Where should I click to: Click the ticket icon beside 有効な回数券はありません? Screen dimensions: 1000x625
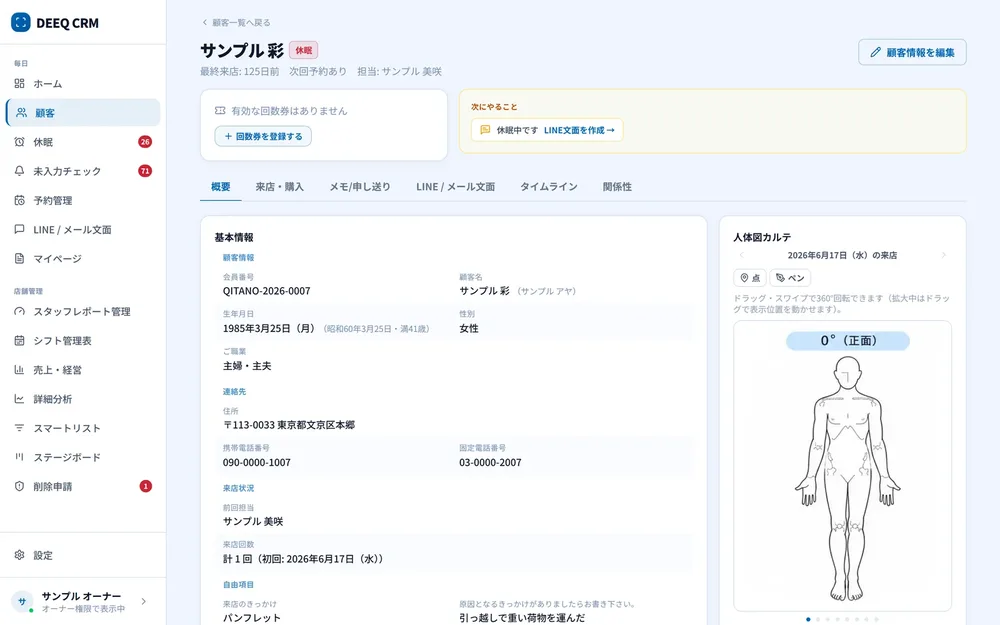point(220,110)
